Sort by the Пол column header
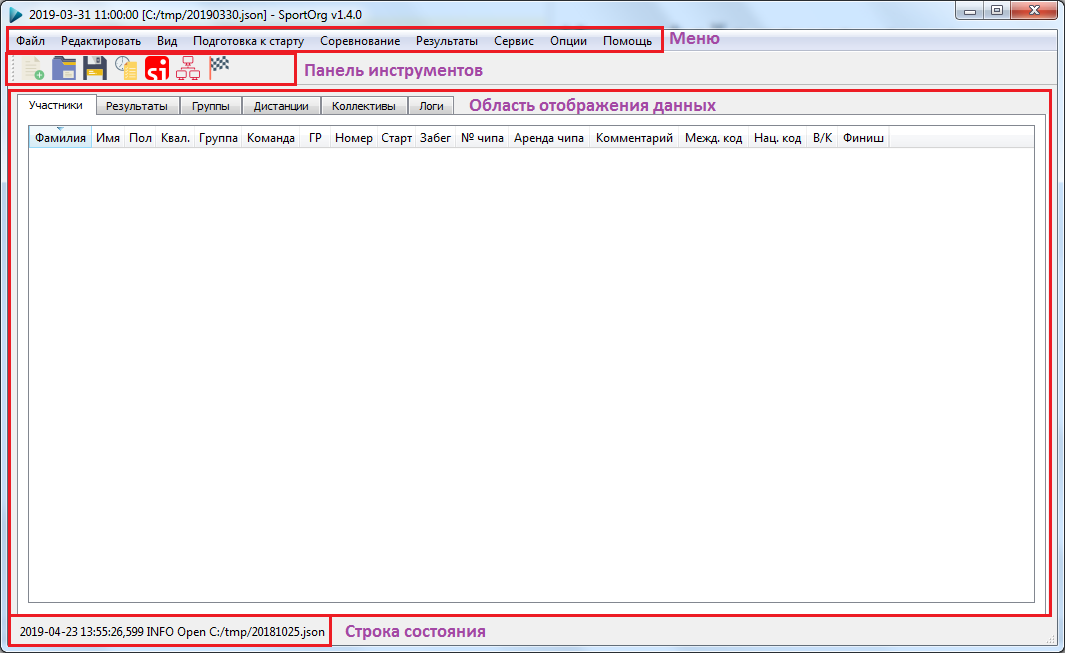Viewport: 1065px width, 653px height. point(141,138)
